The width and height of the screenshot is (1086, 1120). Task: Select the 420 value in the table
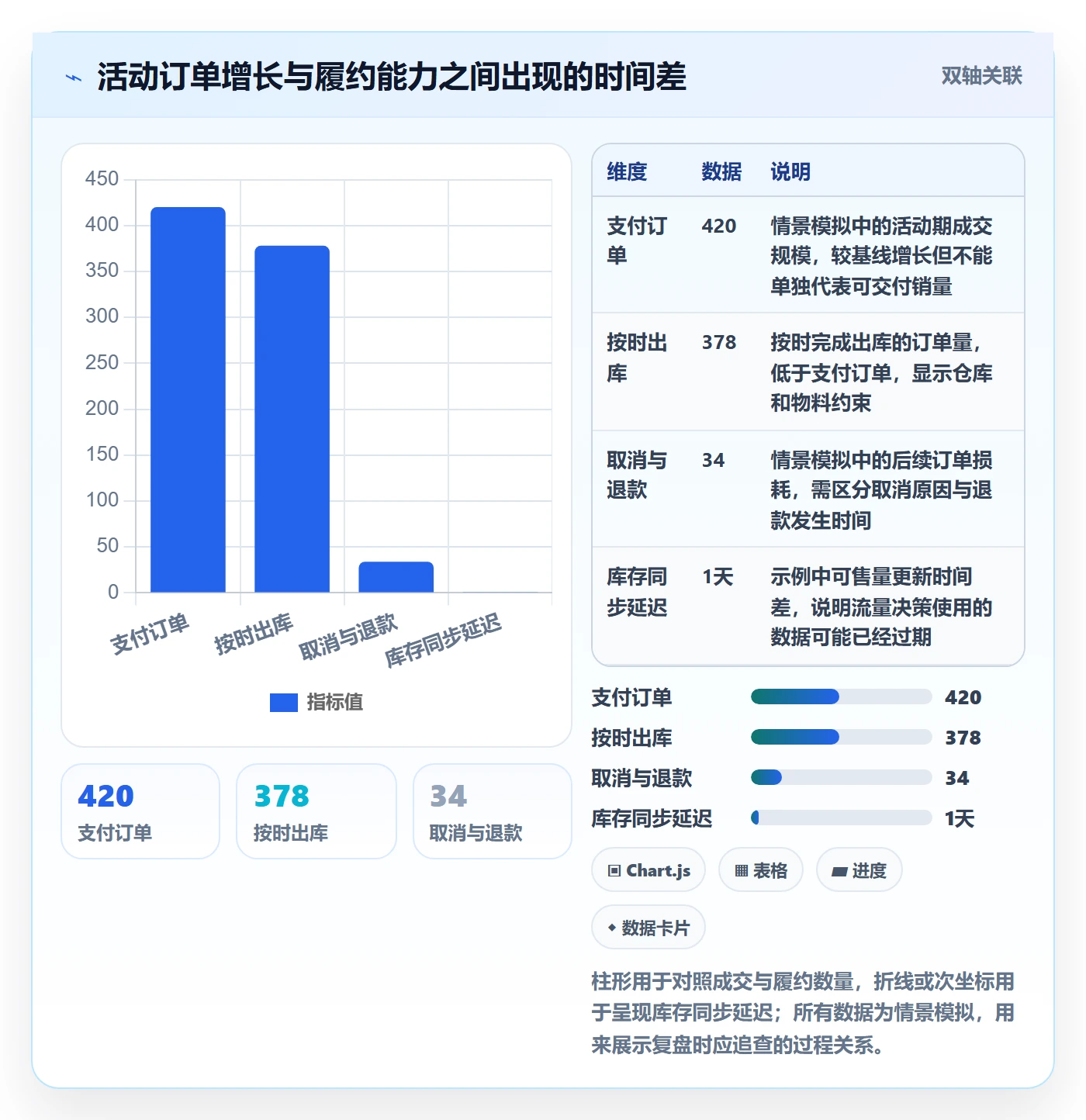tap(719, 226)
